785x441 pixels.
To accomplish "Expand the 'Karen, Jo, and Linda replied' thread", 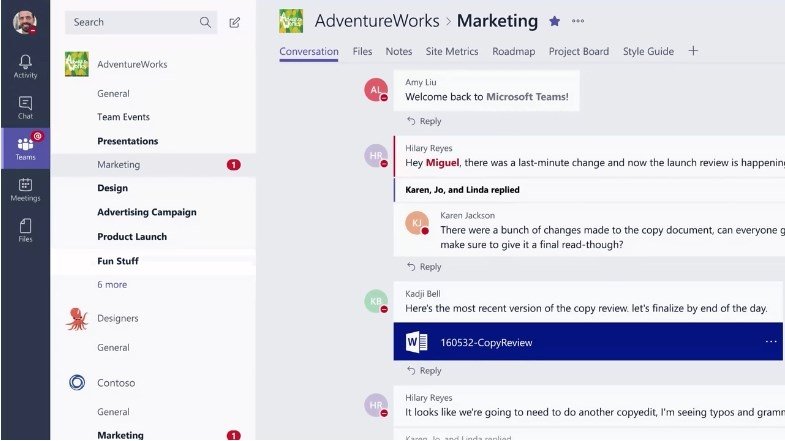I will [463, 190].
